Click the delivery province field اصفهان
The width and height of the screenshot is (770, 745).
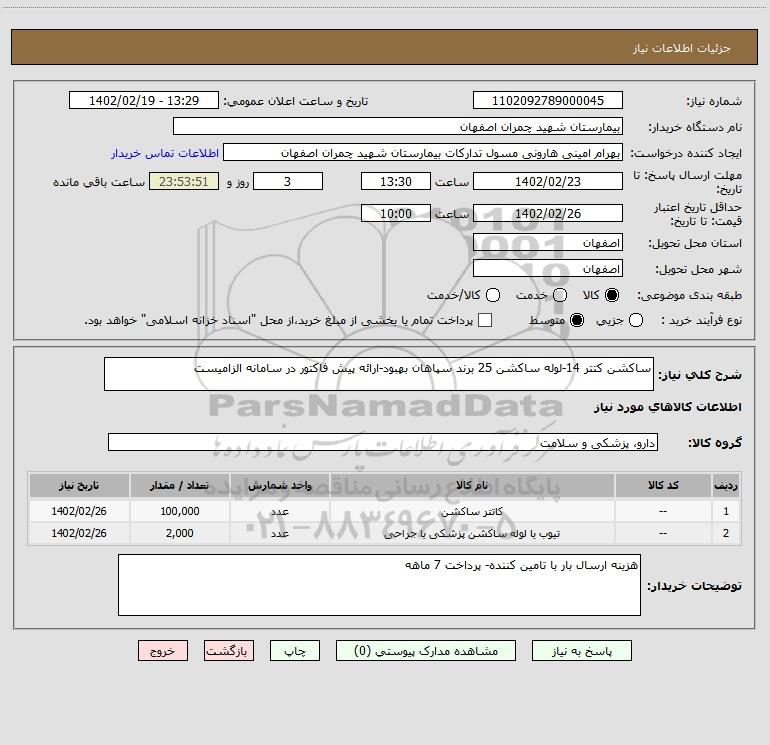coord(548,243)
